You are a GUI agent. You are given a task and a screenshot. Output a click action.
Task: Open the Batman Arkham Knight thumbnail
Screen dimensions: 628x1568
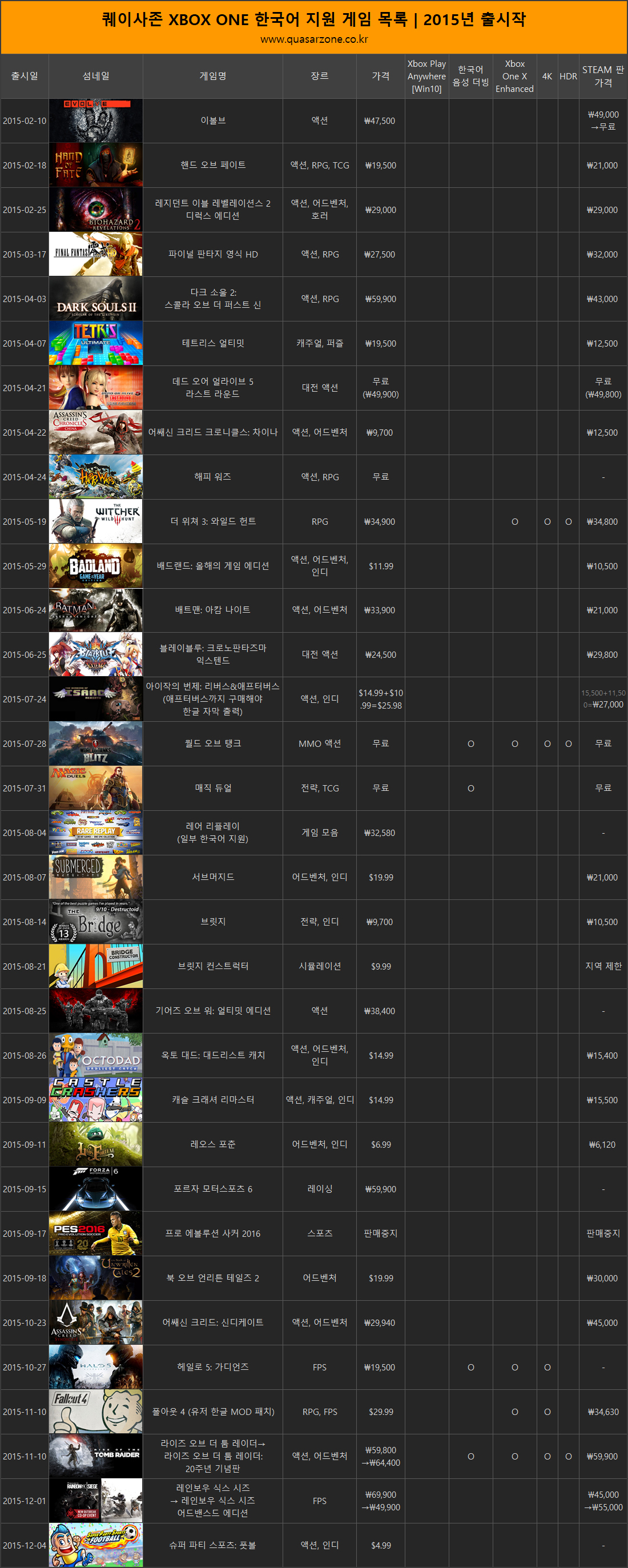96,610
